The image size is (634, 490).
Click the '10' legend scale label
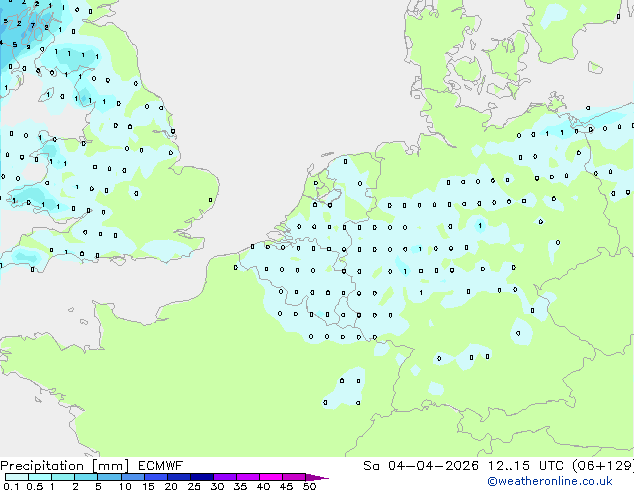coord(125,486)
